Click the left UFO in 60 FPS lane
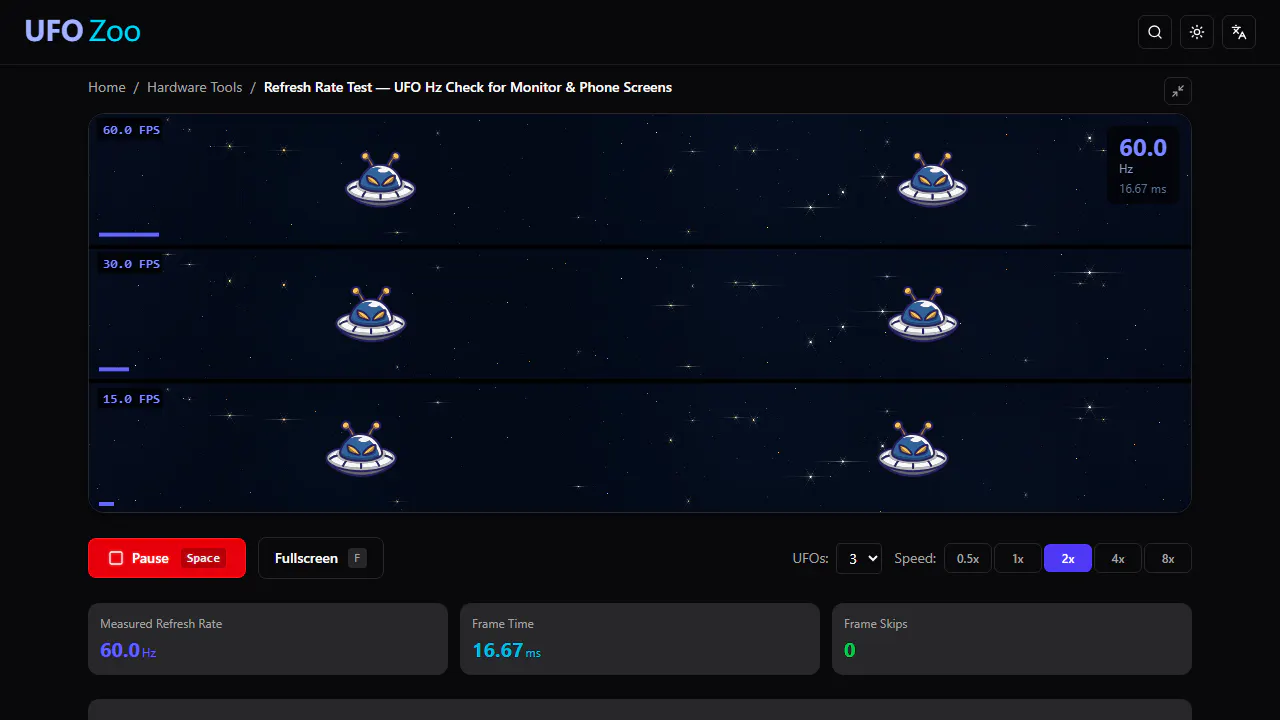This screenshot has width=1280, height=720. coord(380,180)
